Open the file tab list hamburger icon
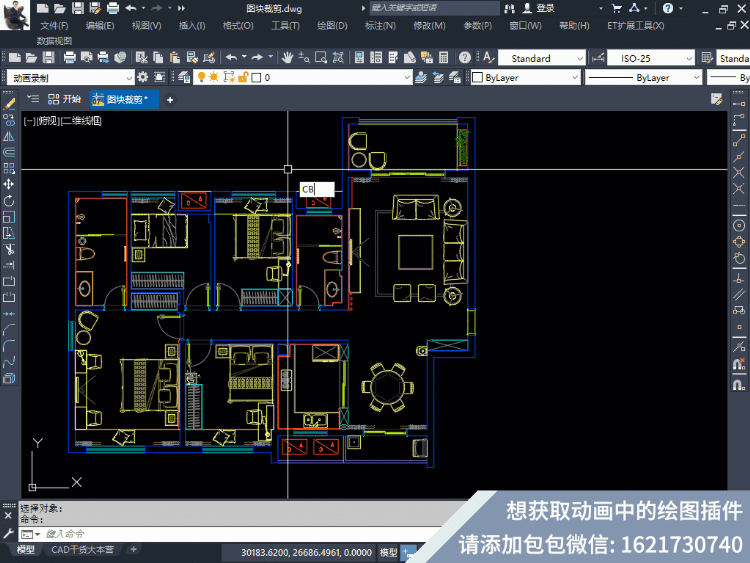The image size is (750, 563). click(33, 99)
